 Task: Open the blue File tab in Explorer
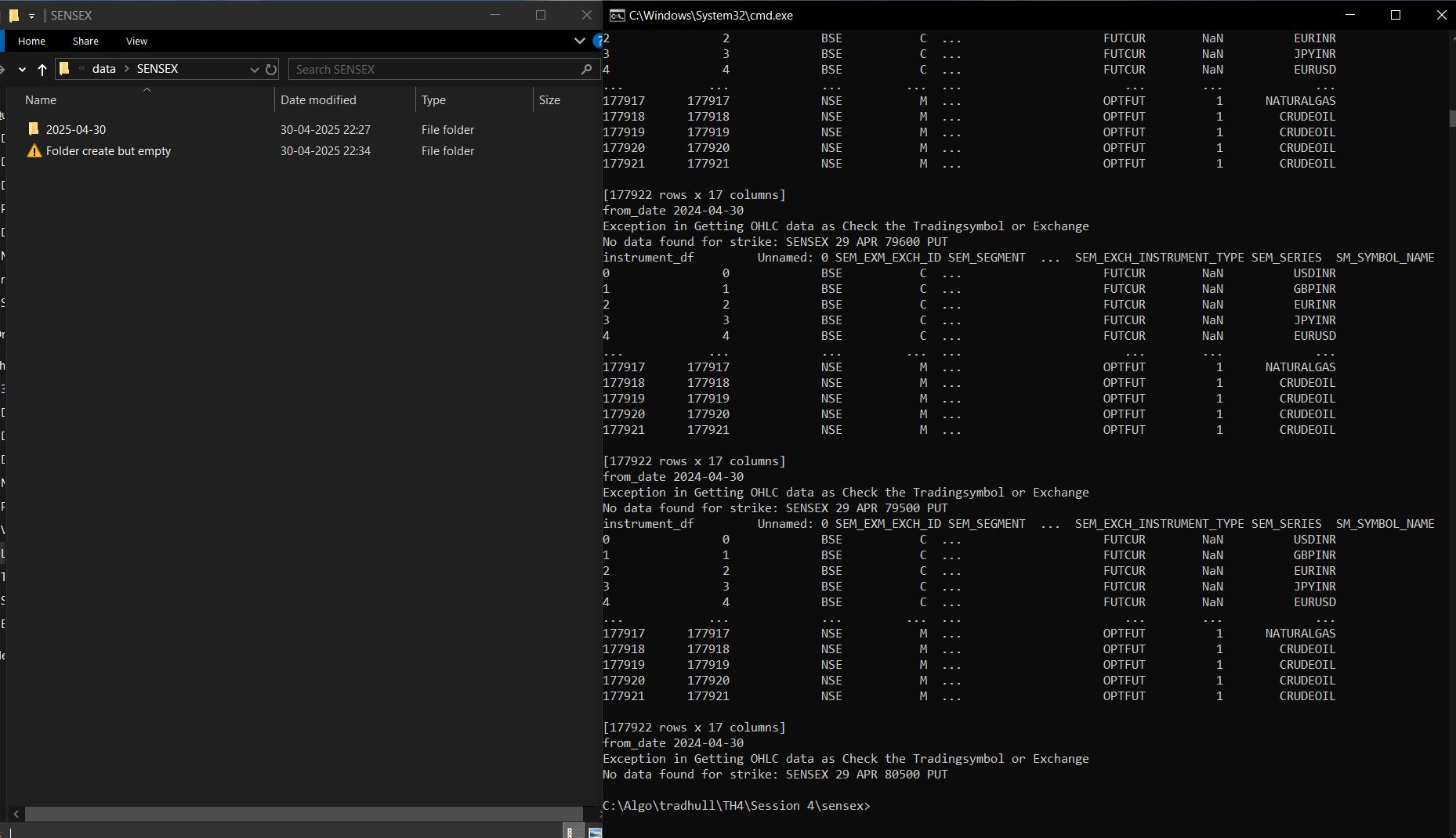(2, 41)
